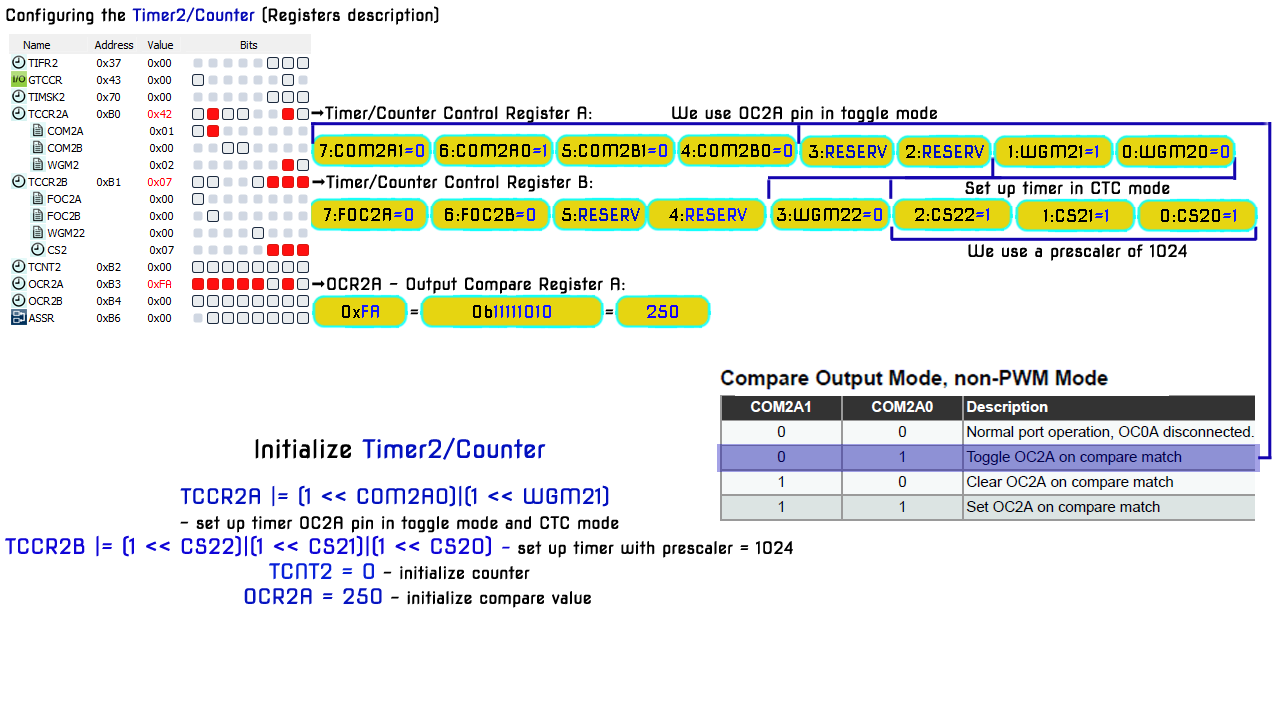The image size is (1280, 720).
Task: Click the ASSR register icon
Action: click(21, 318)
